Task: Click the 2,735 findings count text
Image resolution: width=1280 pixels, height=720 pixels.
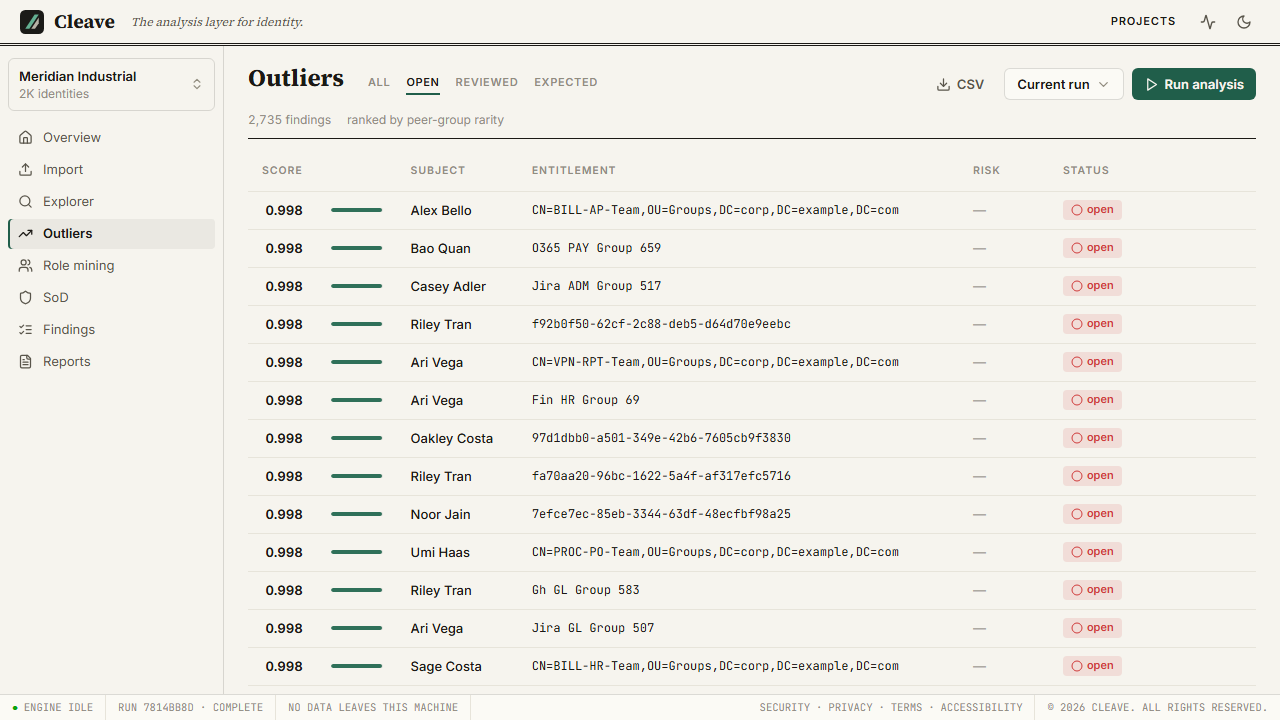Action: [290, 120]
